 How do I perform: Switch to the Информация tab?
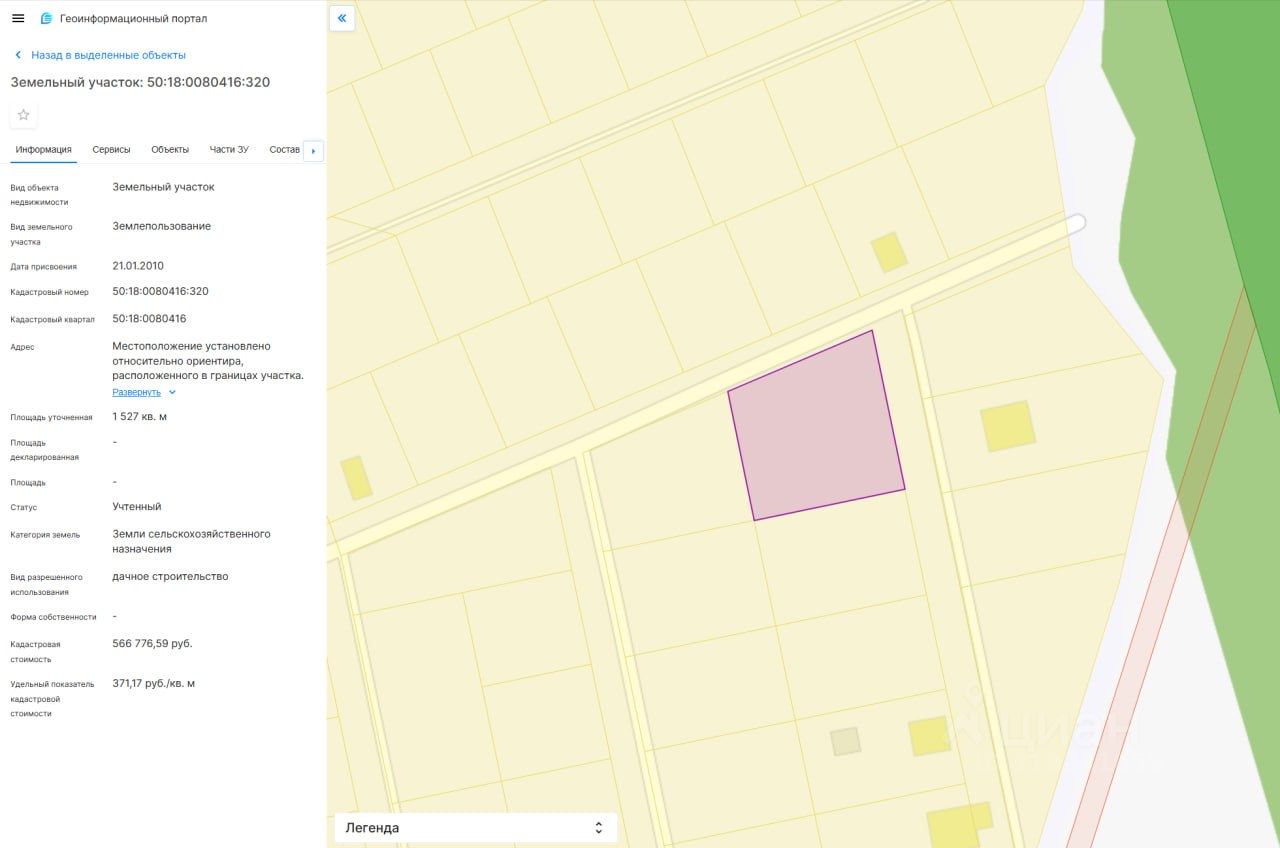(43, 150)
